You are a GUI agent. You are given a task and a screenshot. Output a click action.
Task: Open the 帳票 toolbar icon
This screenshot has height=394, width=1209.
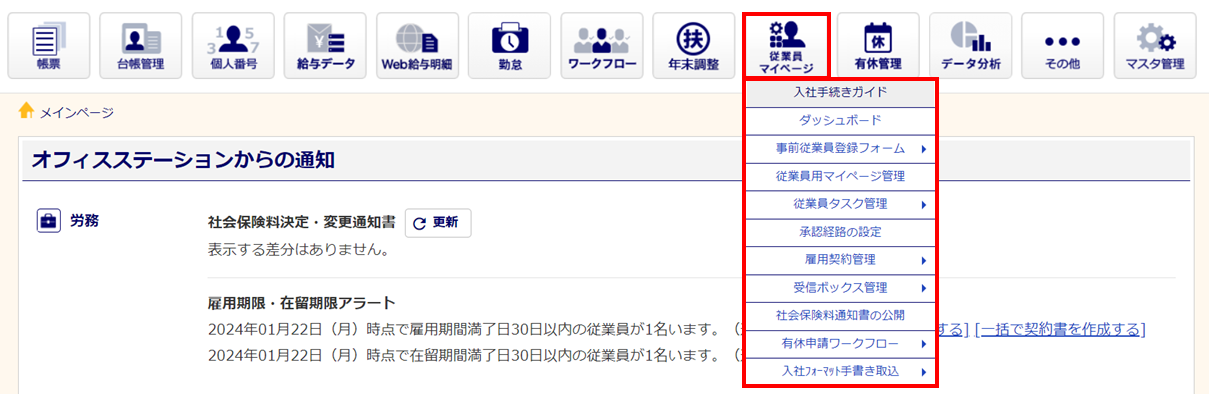coord(48,46)
